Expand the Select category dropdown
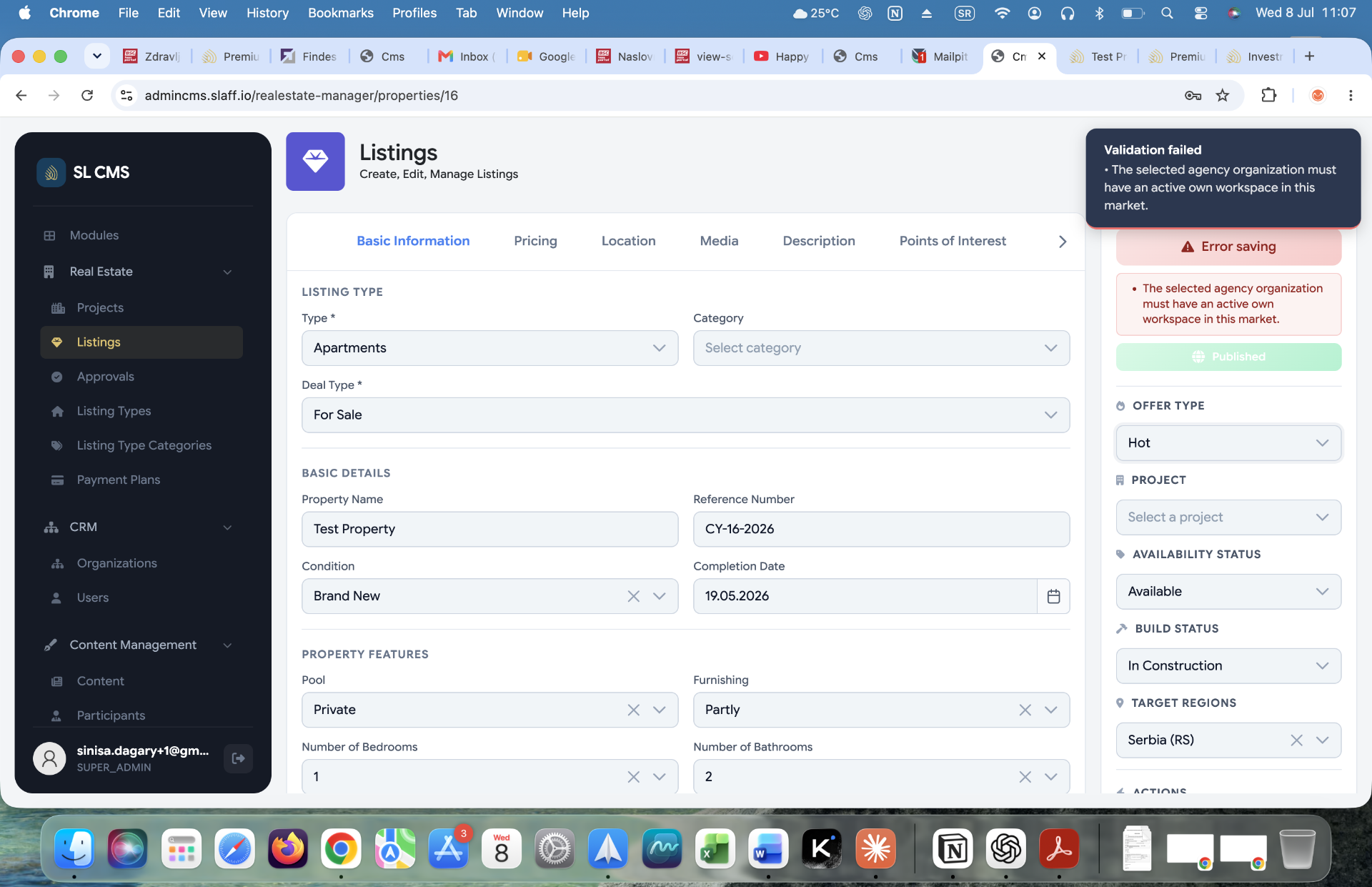The width and height of the screenshot is (1372, 887). pyautogui.click(x=881, y=348)
